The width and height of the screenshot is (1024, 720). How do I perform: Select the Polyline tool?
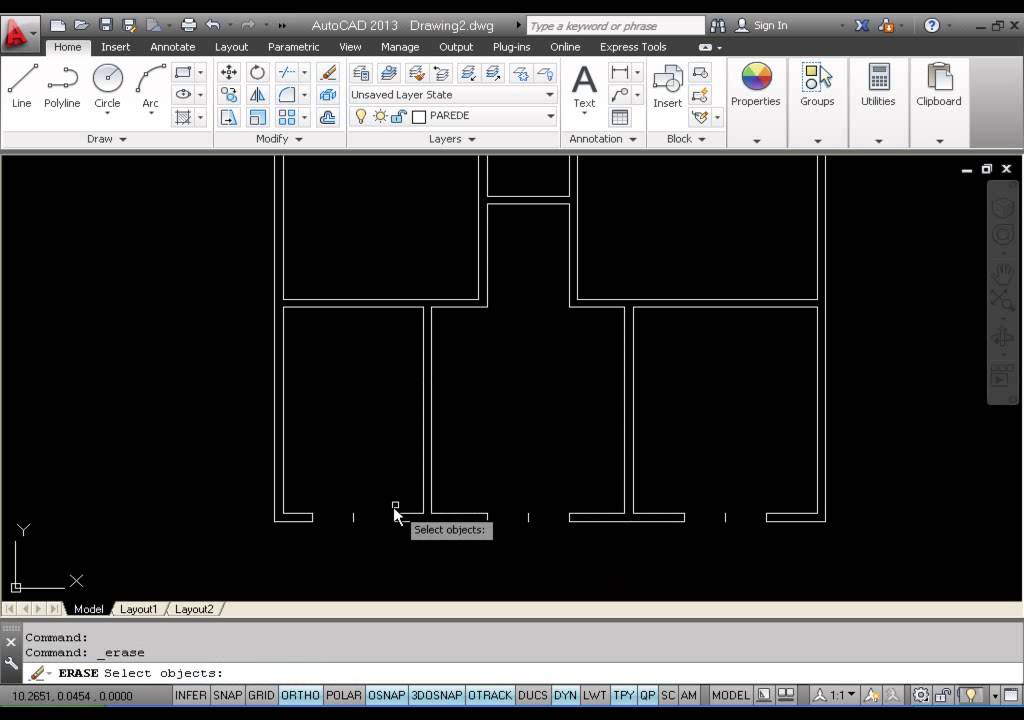point(62,86)
